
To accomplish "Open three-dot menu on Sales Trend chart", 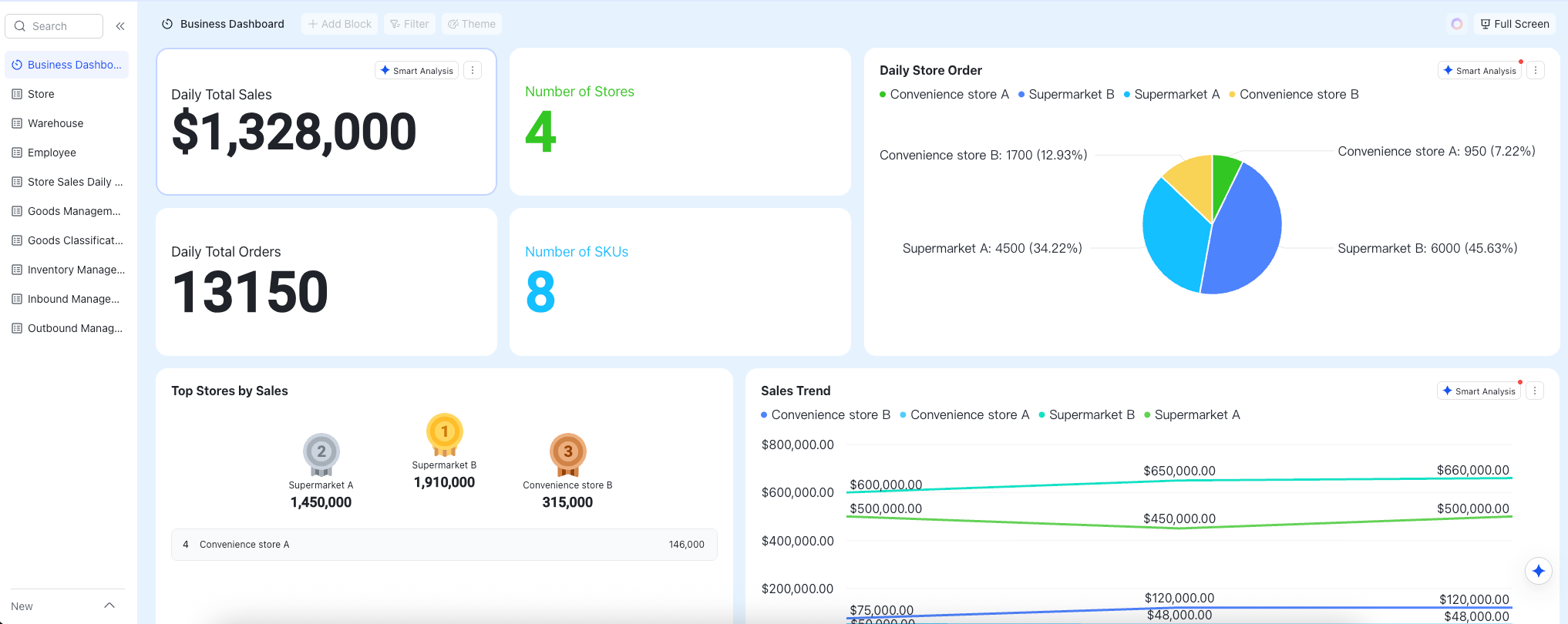I will coord(1534,391).
